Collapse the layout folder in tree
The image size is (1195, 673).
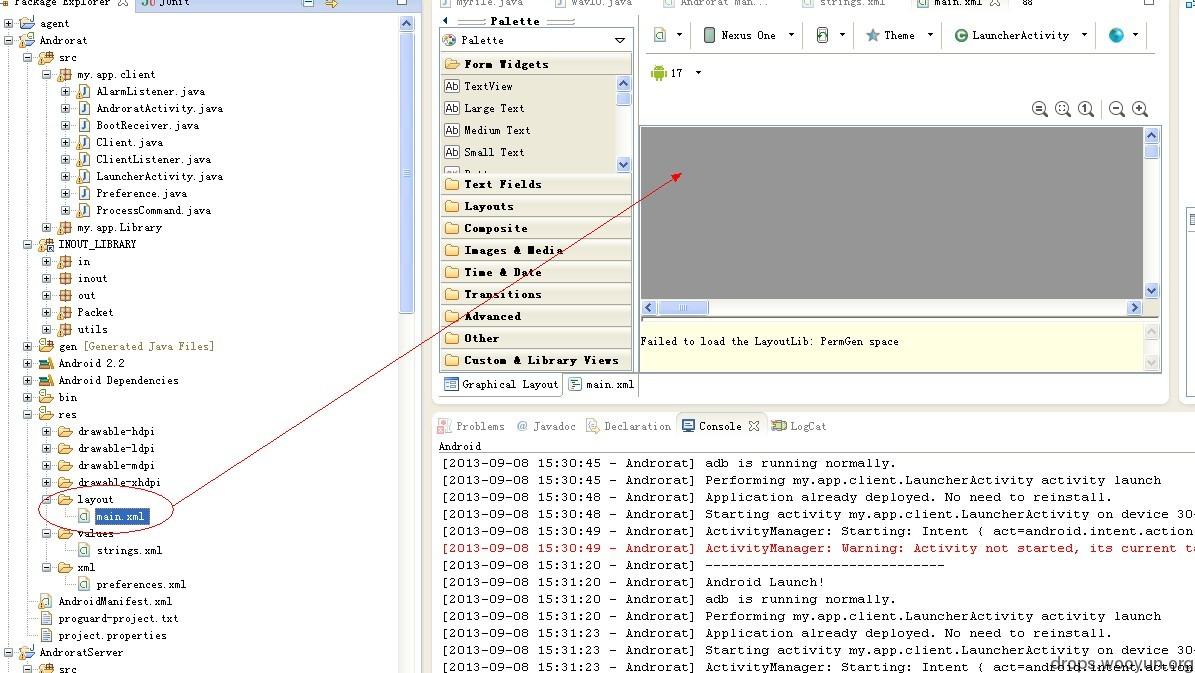click(47, 500)
